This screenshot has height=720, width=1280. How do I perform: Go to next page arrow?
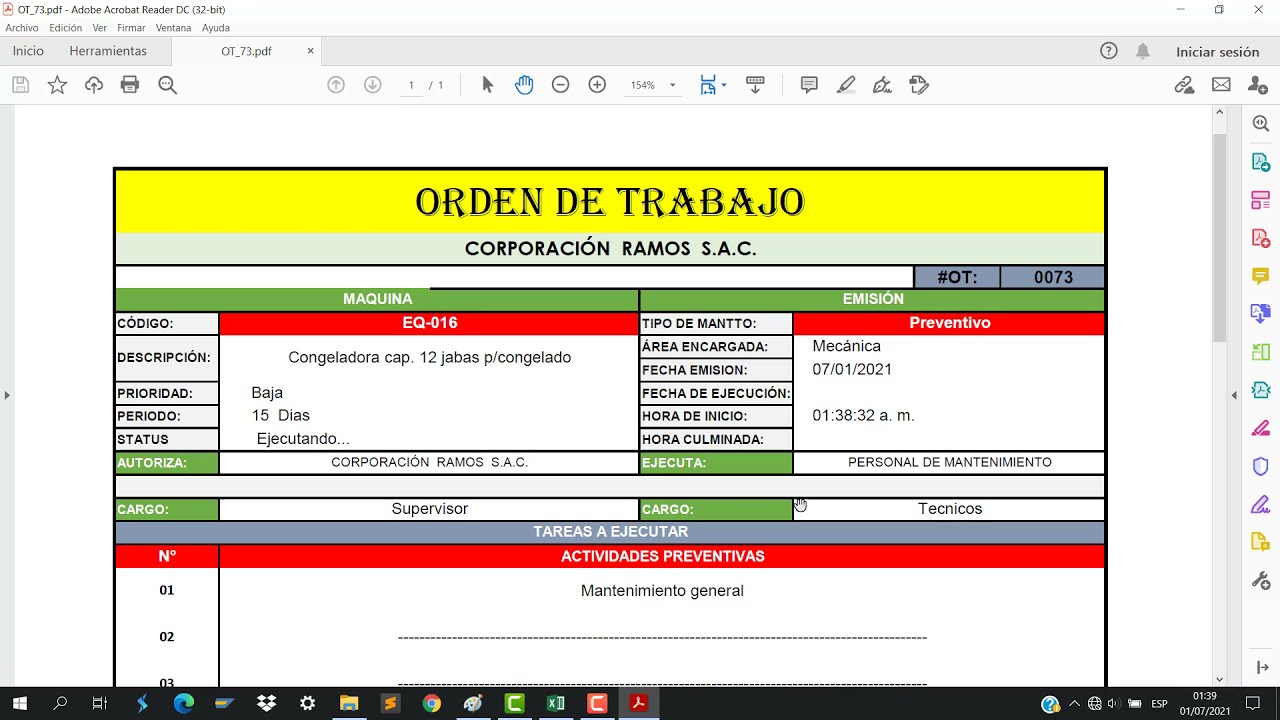[373, 85]
